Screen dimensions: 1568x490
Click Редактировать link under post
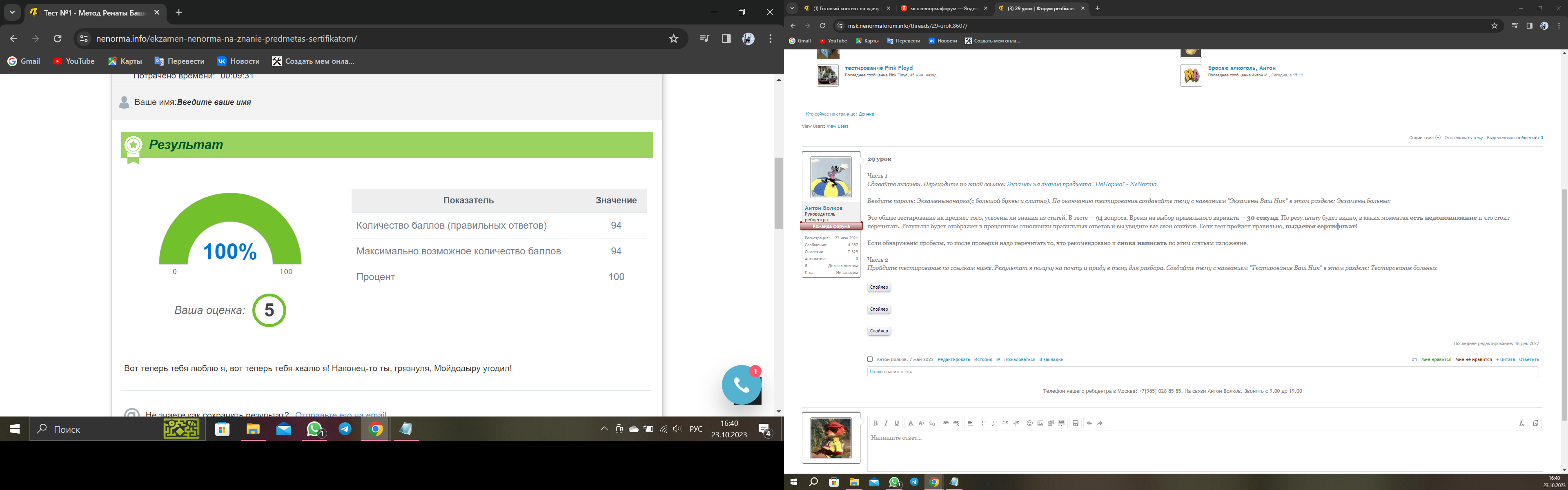954,360
